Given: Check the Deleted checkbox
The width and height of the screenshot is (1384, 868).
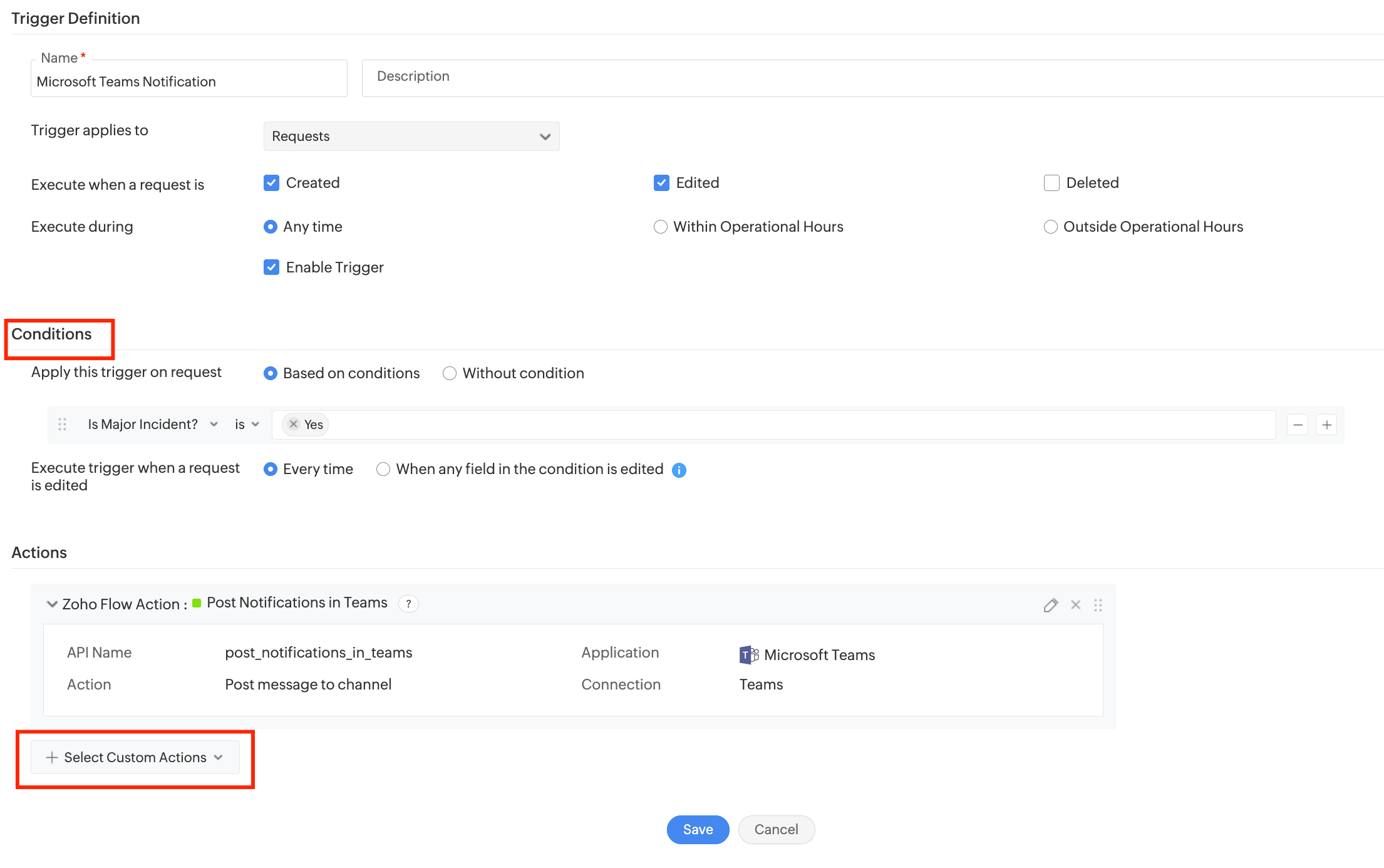Looking at the screenshot, I should point(1051,183).
